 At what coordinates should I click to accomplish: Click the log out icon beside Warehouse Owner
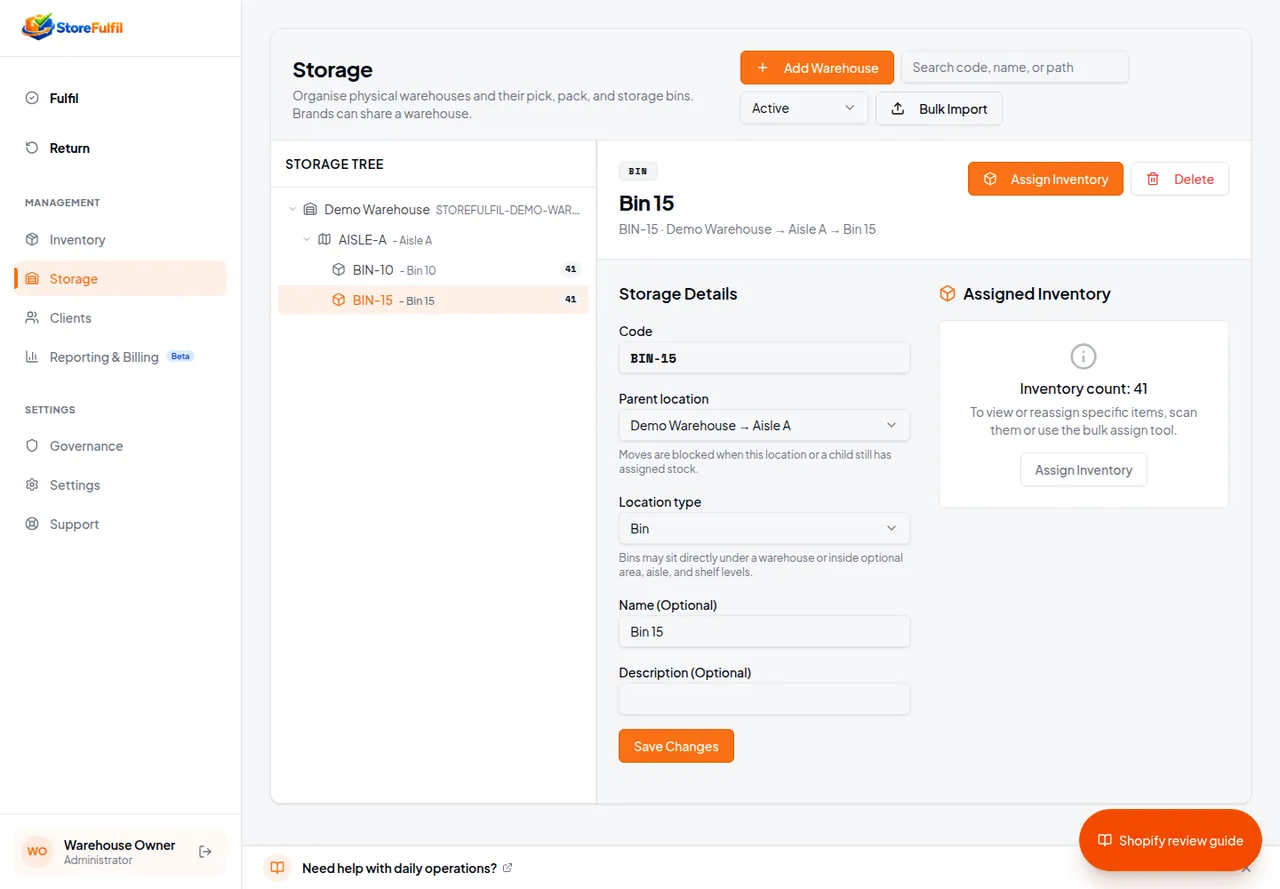[x=205, y=852]
